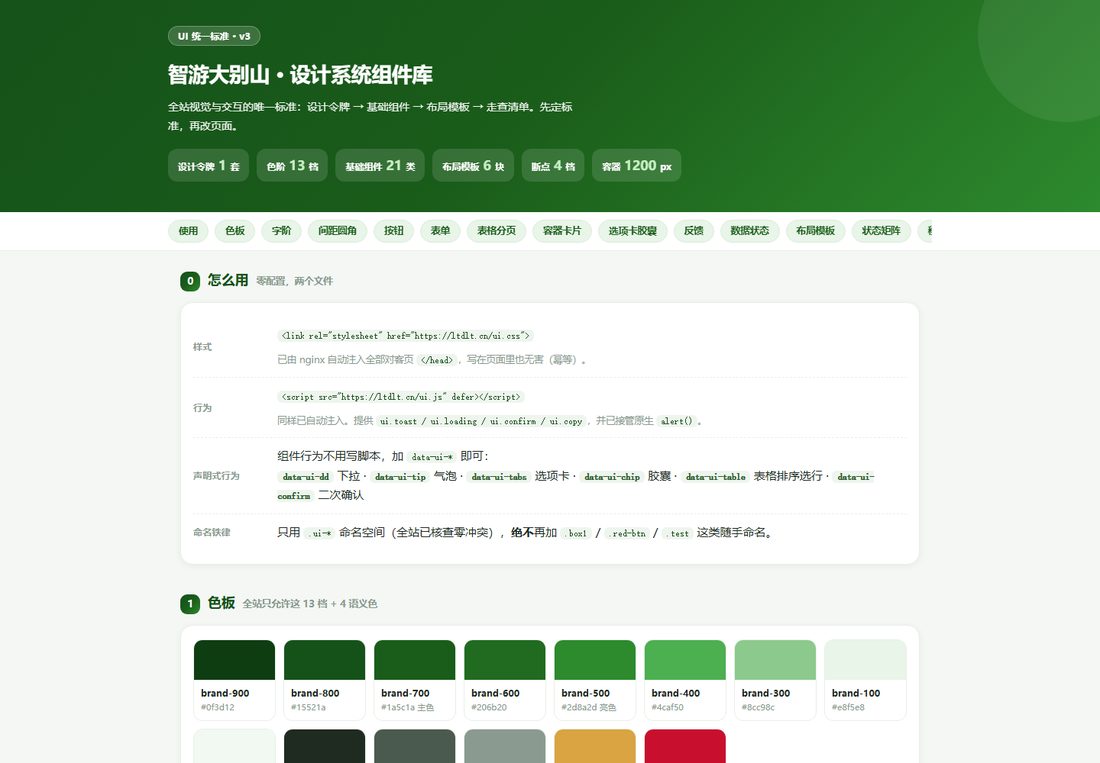Image resolution: width=1100 pixels, height=763 pixels.
Task: Open the 色板 nav chip
Action: point(235,231)
